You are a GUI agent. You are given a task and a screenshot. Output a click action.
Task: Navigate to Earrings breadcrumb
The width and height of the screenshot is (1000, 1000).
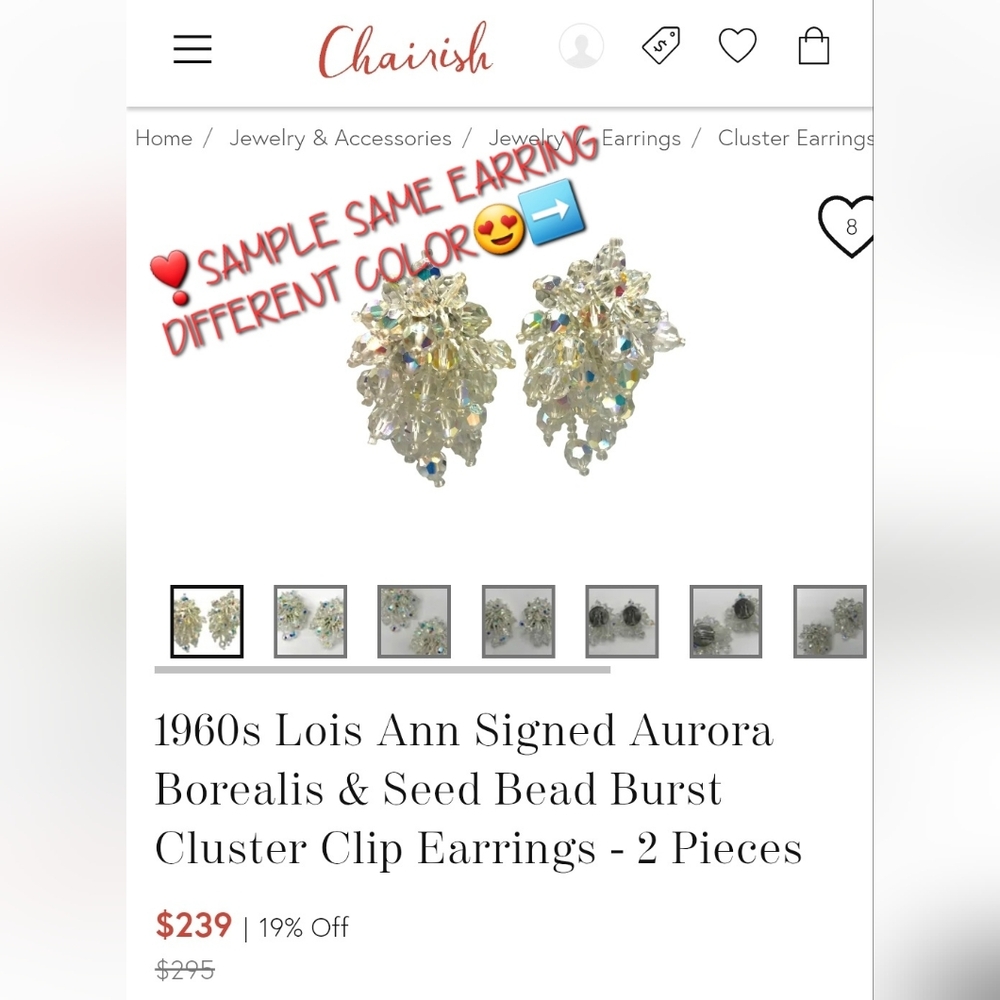tap(640, 138)
